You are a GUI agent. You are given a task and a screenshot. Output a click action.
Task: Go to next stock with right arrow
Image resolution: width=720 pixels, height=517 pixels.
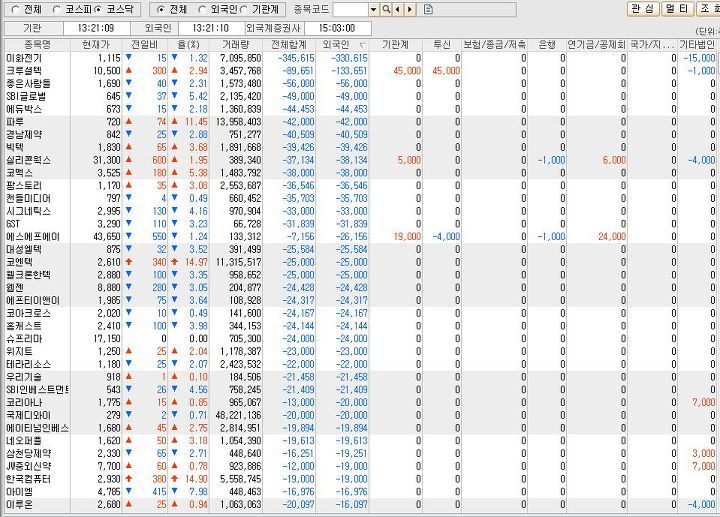[x=410, y=9]
